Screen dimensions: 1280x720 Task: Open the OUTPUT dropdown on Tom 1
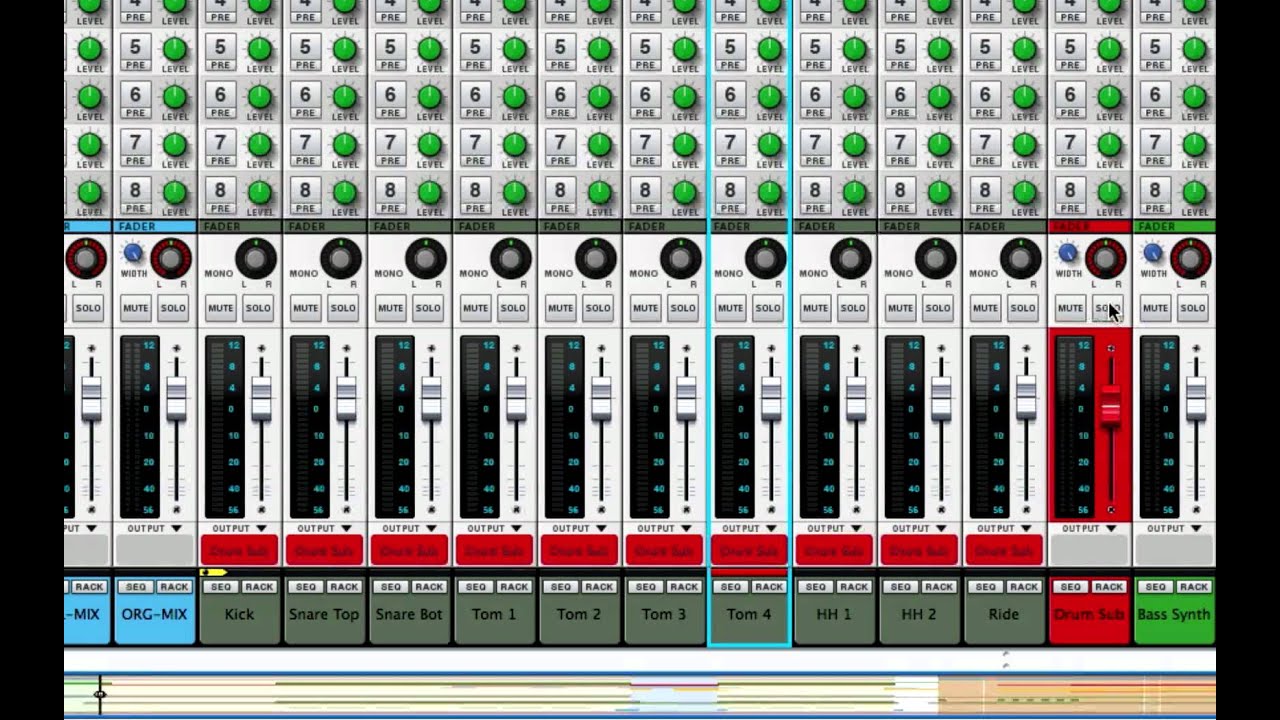[x=495, y=528]
